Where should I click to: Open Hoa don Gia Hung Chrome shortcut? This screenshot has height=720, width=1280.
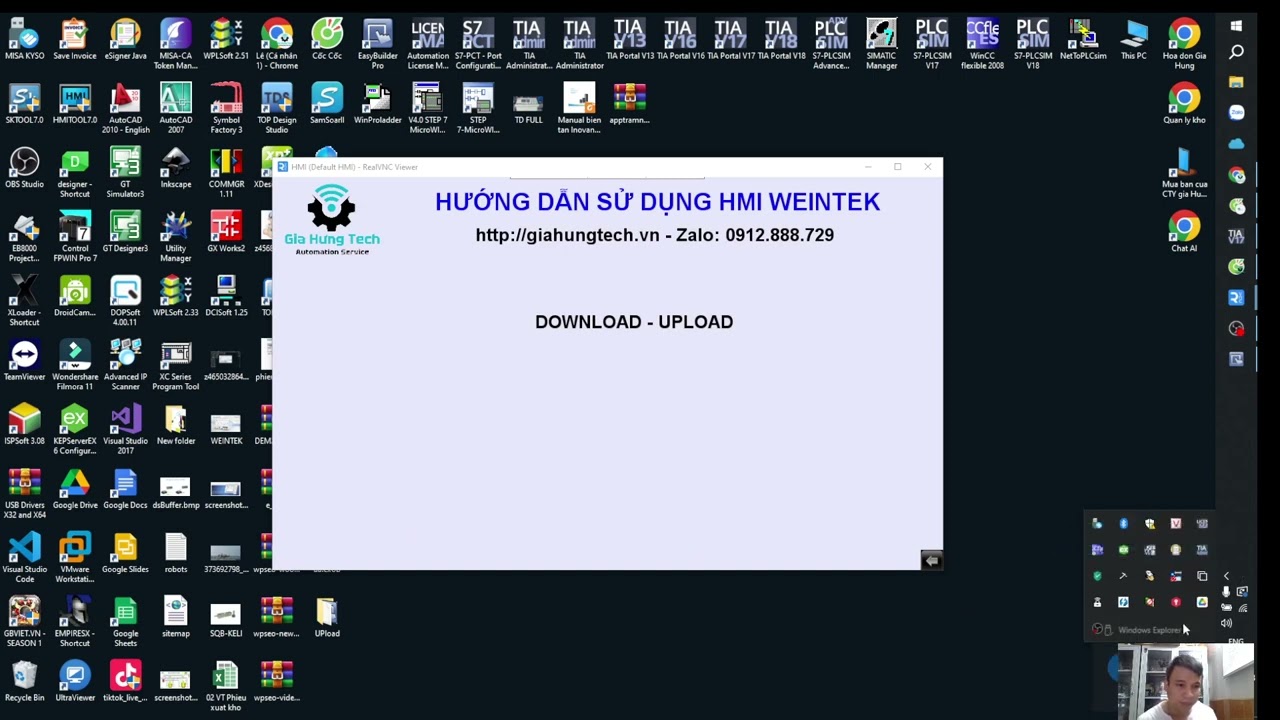pos(1184,45)
